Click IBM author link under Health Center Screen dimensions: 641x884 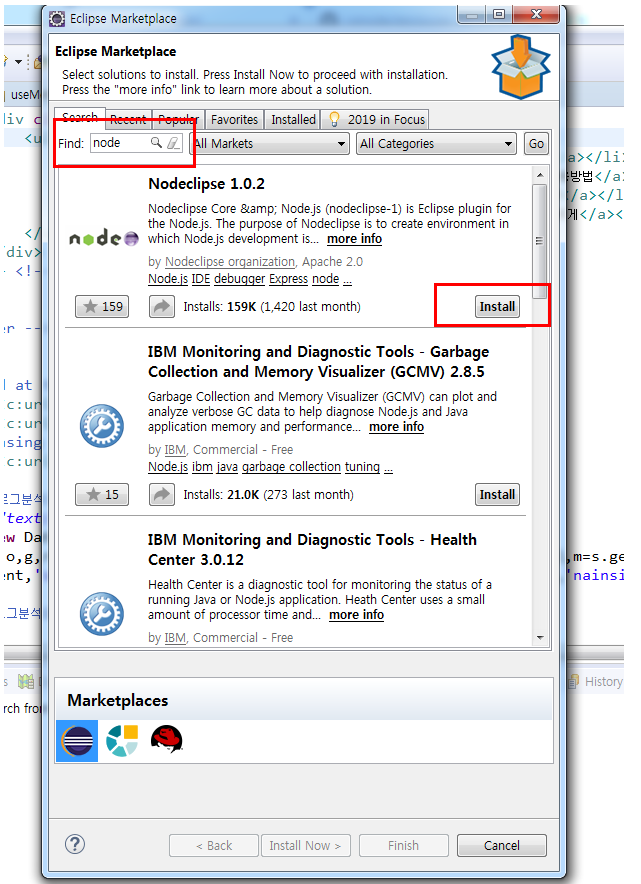175,638
